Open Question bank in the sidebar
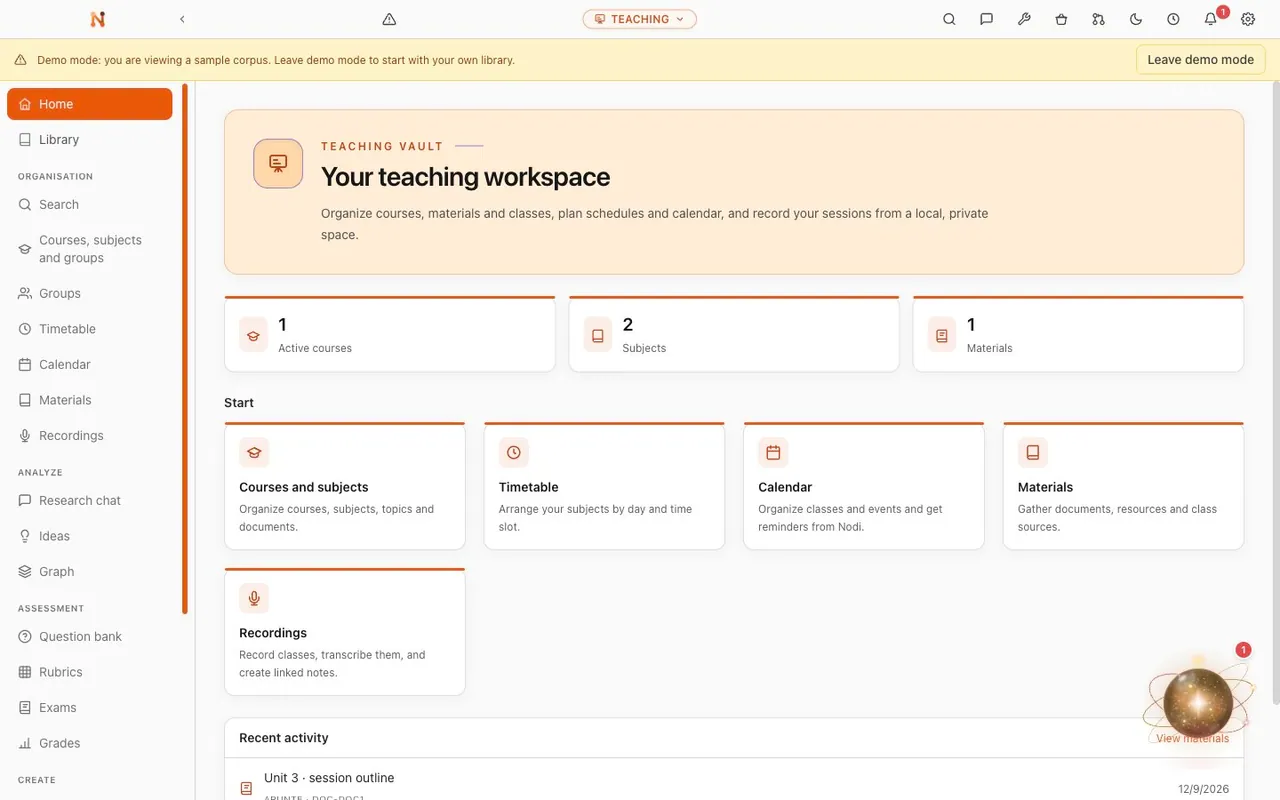Screen dimensions: 1280x800 90,636
